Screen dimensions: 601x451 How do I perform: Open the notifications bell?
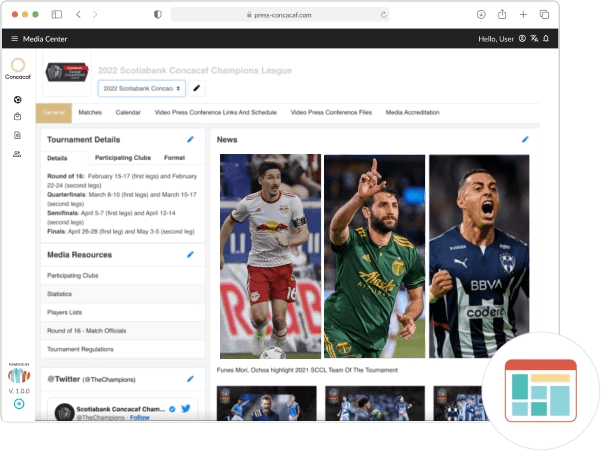tap(546, 39)
